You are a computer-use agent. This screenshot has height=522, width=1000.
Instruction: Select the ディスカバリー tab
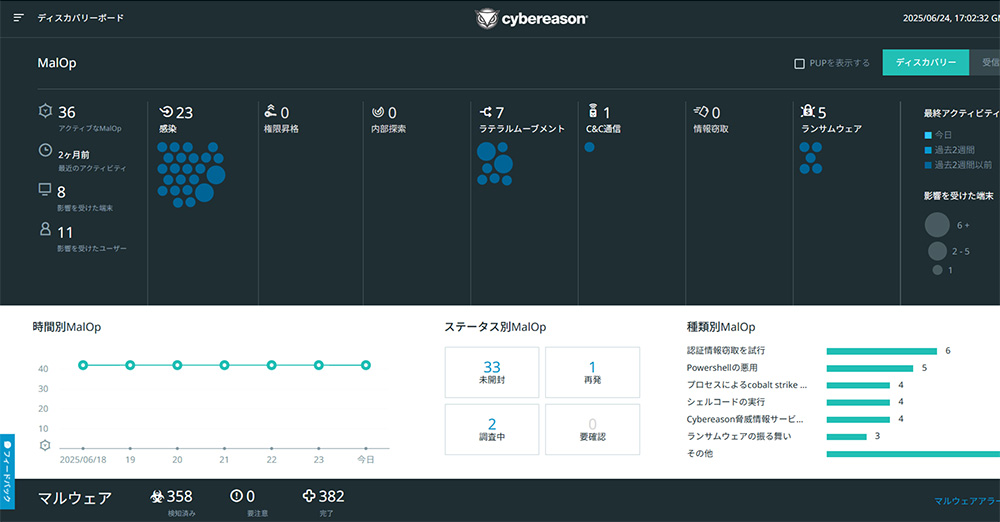coord(925,63)
